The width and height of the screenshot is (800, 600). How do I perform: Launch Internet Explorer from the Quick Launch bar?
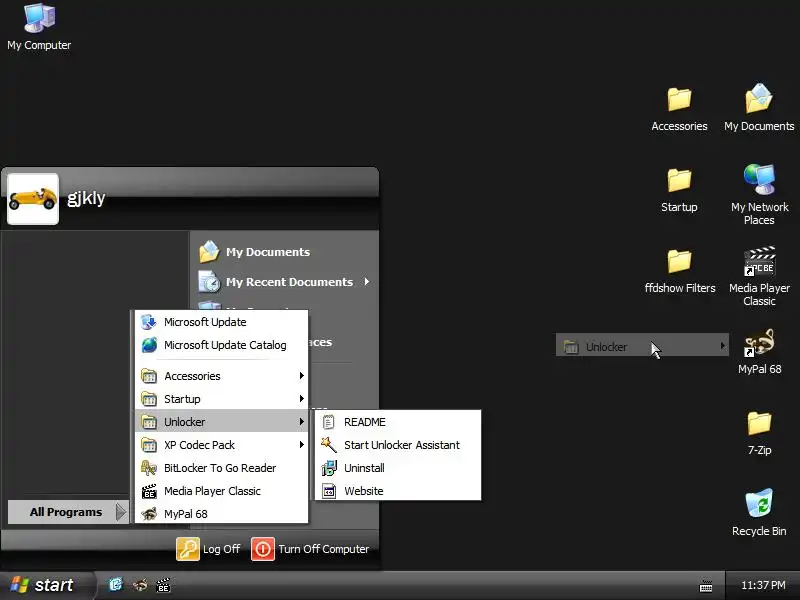[x=116, y=585]
